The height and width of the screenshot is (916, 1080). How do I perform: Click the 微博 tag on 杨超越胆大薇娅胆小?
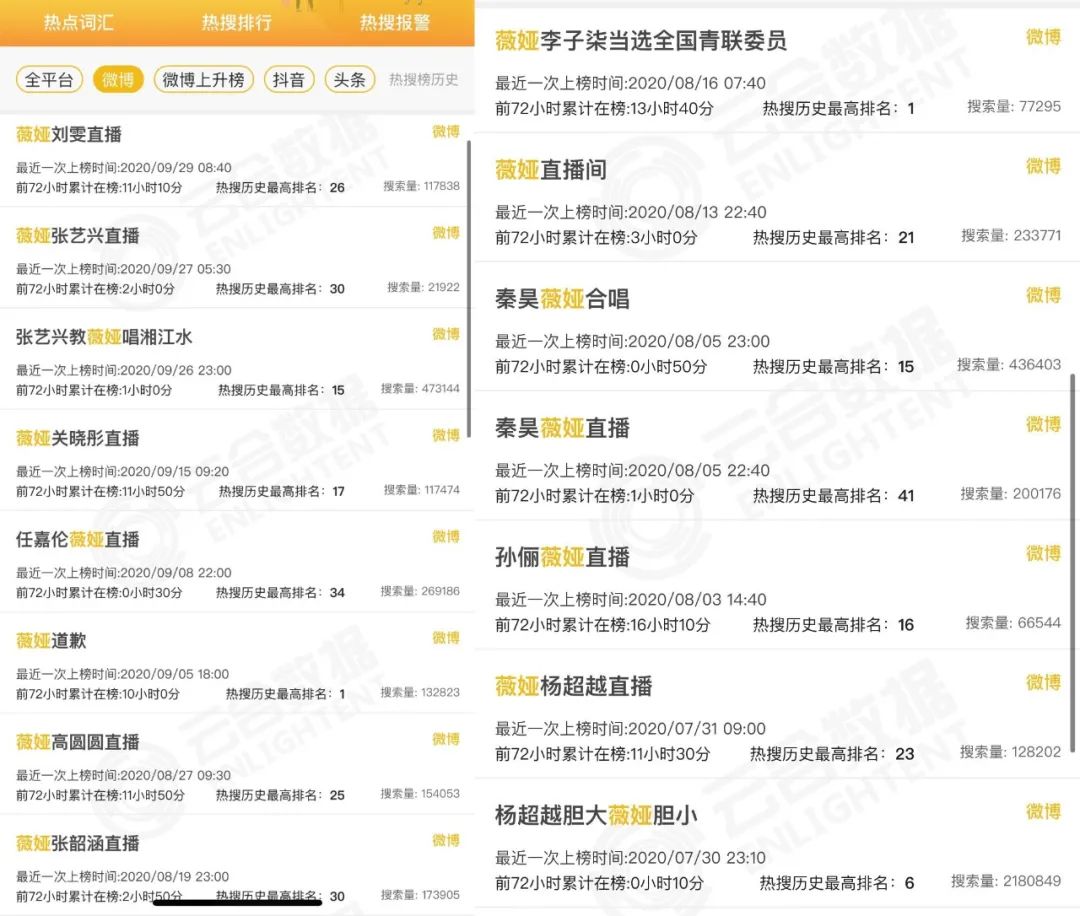pos(1043,812)
